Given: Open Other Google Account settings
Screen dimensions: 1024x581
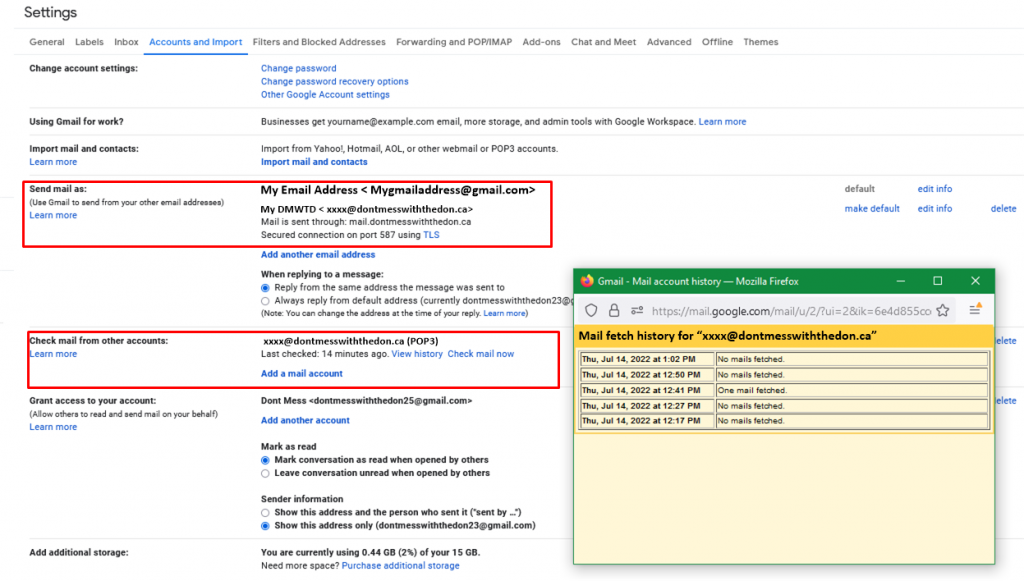Looking at the screenshot, I should pyautogui.click(x=325, y=95).
